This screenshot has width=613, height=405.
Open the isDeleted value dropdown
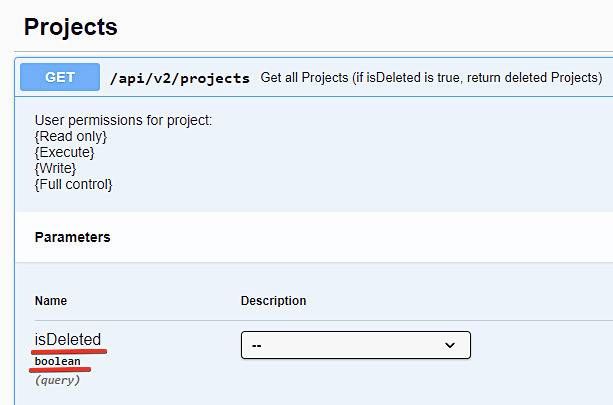[356, 345]
